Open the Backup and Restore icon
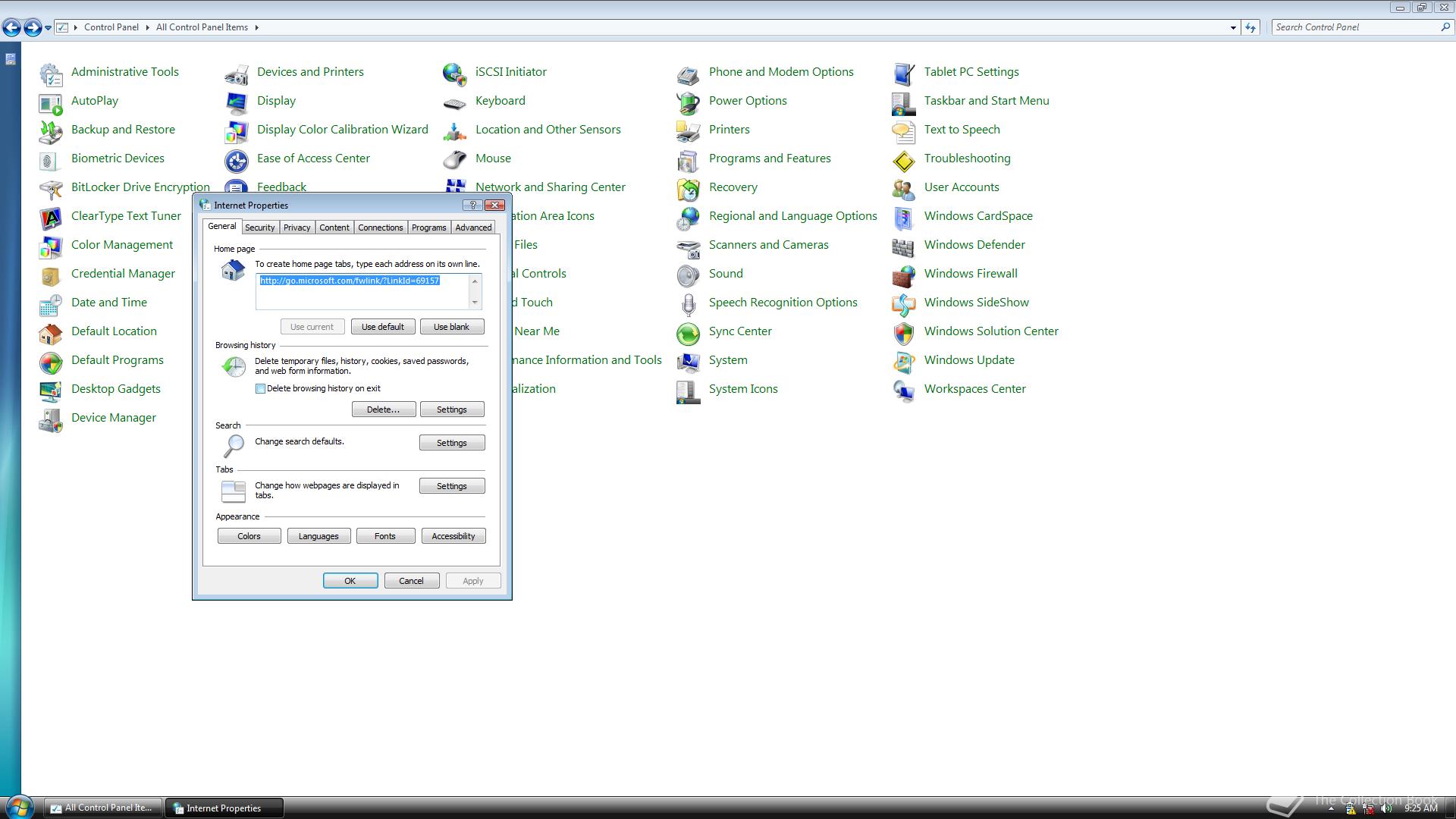 tap(51, 131)
